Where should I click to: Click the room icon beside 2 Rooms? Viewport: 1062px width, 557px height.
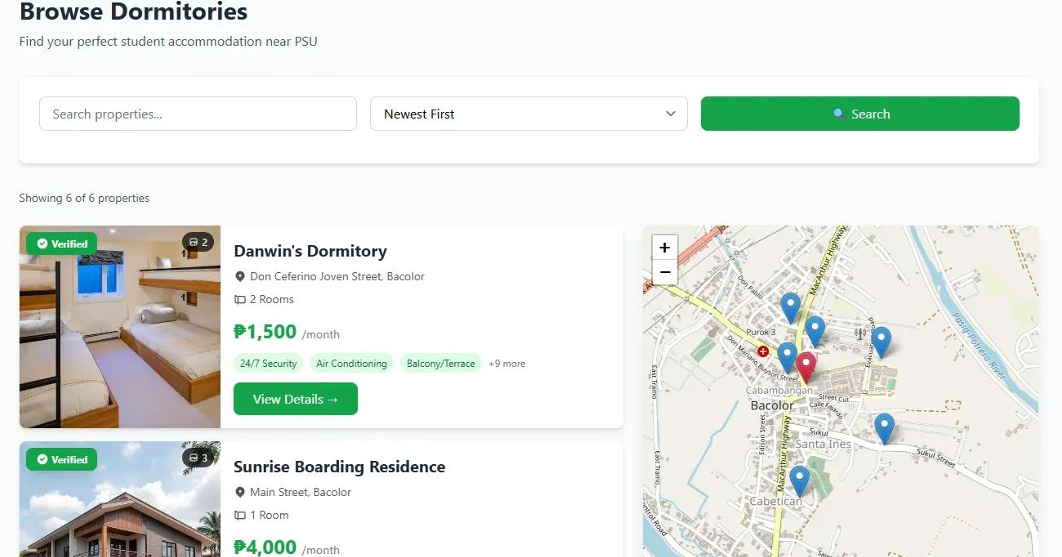pyautogui.click(x=240, y=300)
